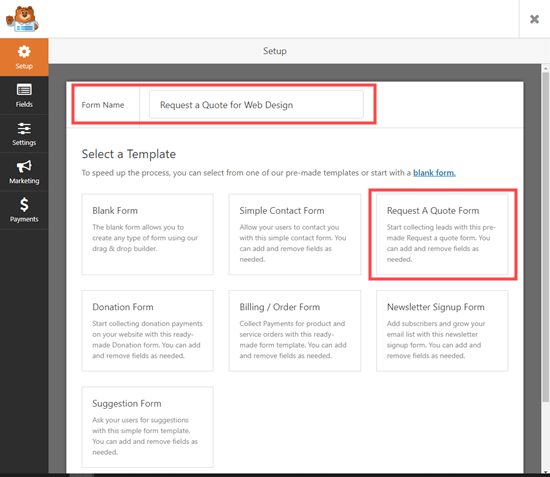Click the Select a Template heading
Viewport: 550px width, 477px height.
click(x=129, y=154)
